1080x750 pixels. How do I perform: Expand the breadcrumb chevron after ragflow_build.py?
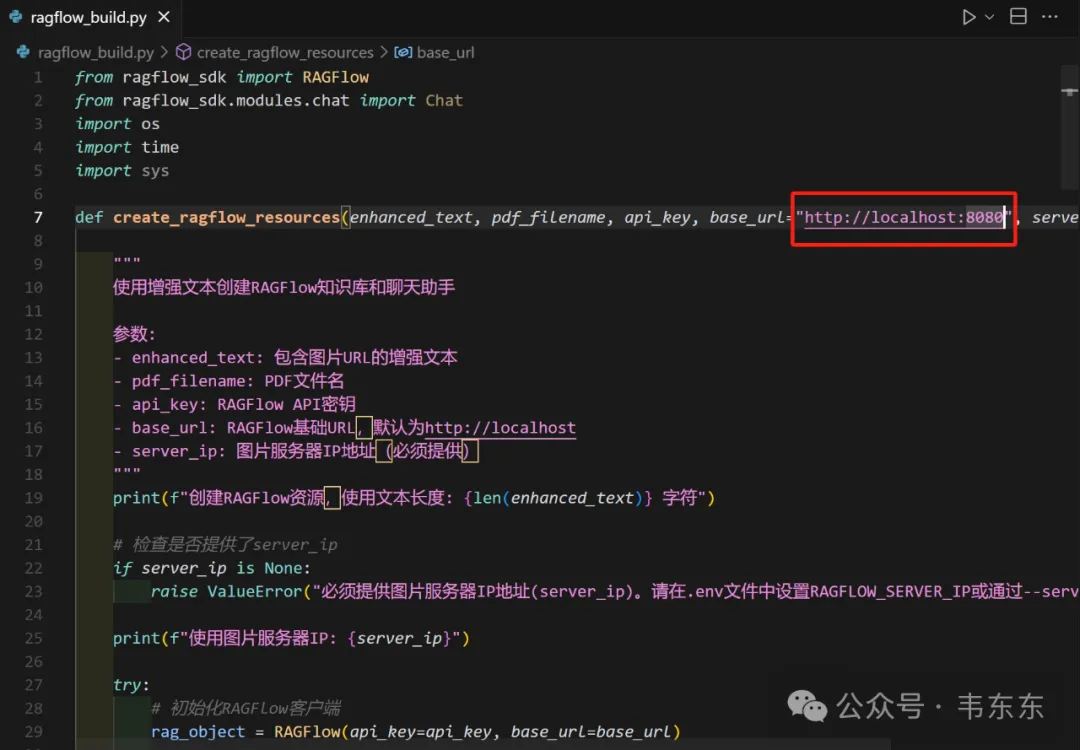[x=163, y=52]
